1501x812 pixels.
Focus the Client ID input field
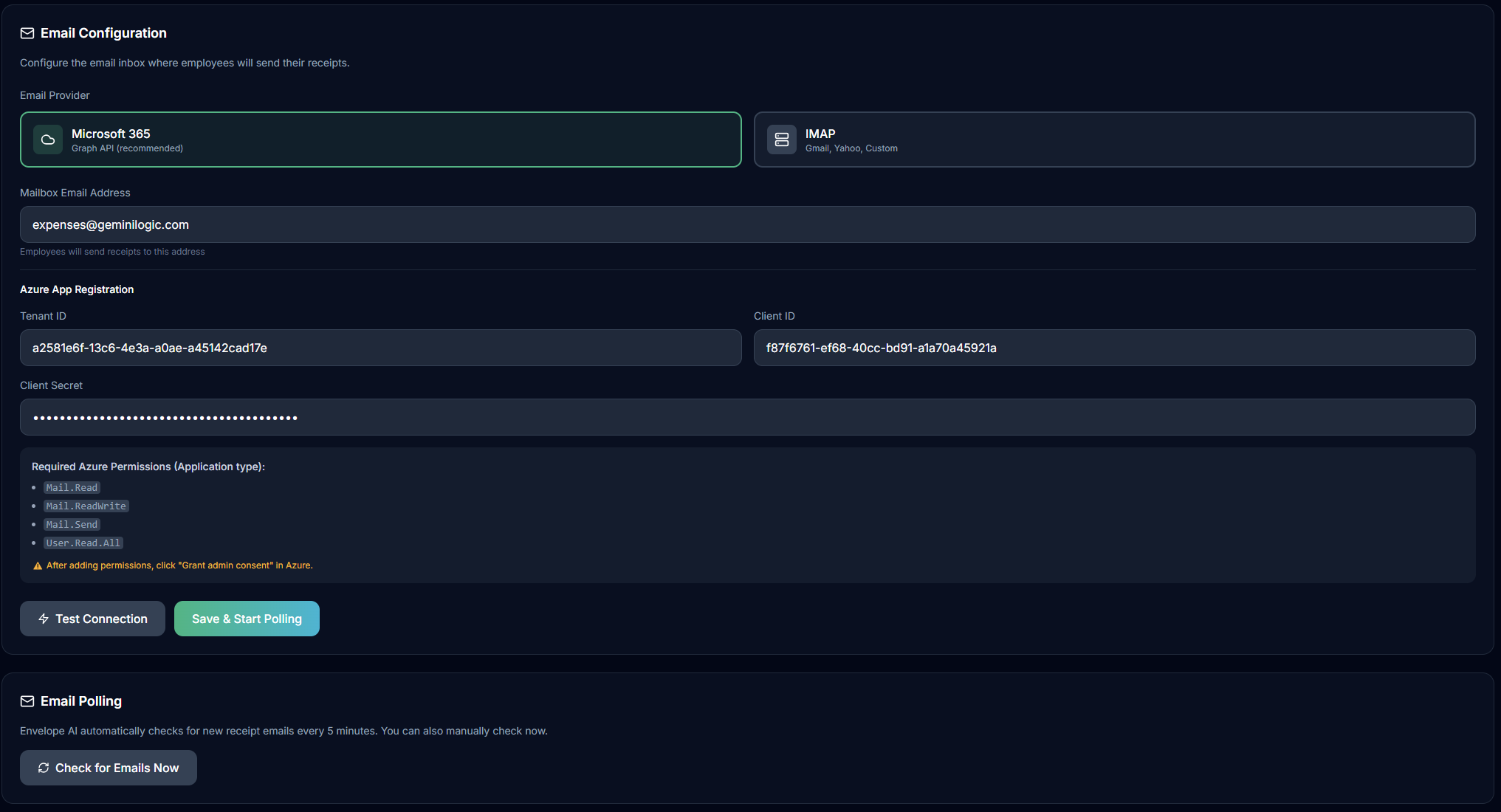[x=1113, y=348]
